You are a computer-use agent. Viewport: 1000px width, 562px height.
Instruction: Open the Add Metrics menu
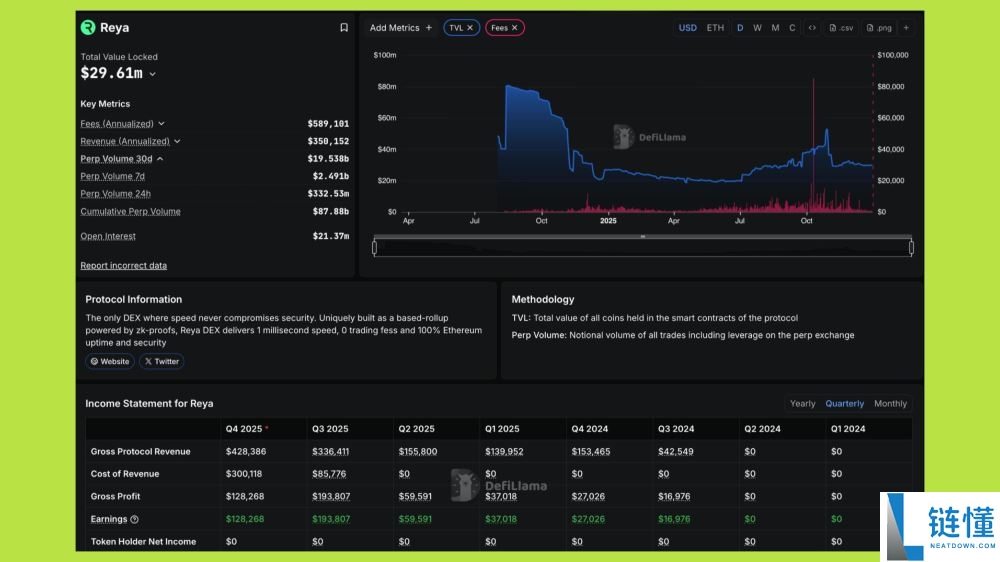(401, 27)
